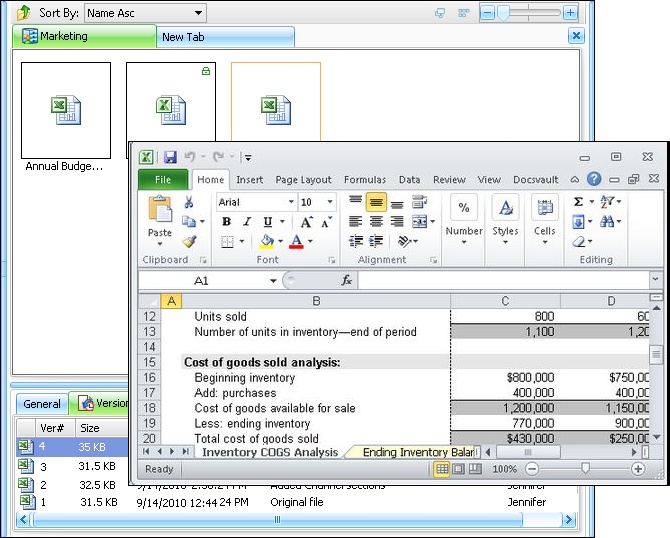
Task: Toggle Bold formatting
Action: click(227, 222)
